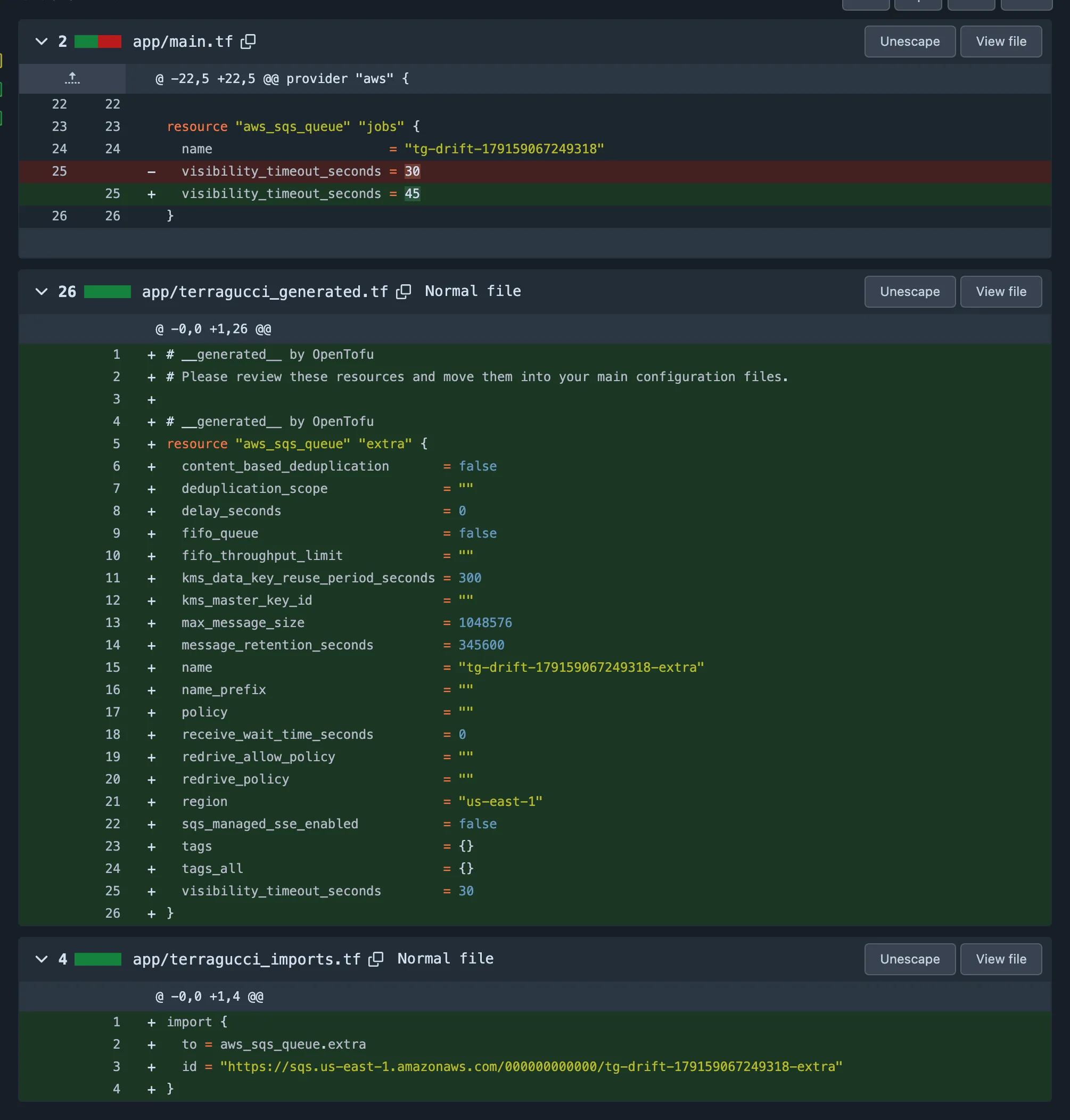Open View file for terragucci_generated.tf
This screenshot has height=1120, width=1070.
[x=1001, y=291]
